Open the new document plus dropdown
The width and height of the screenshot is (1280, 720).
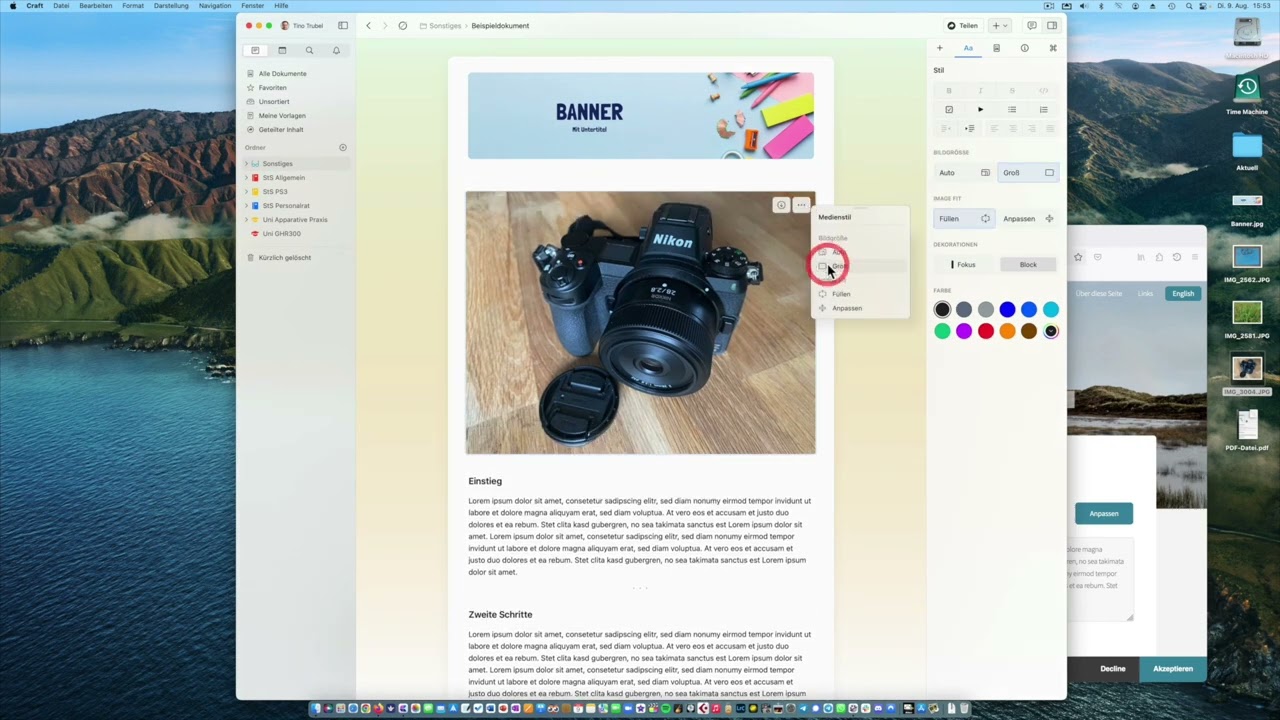click(1000, 25)
